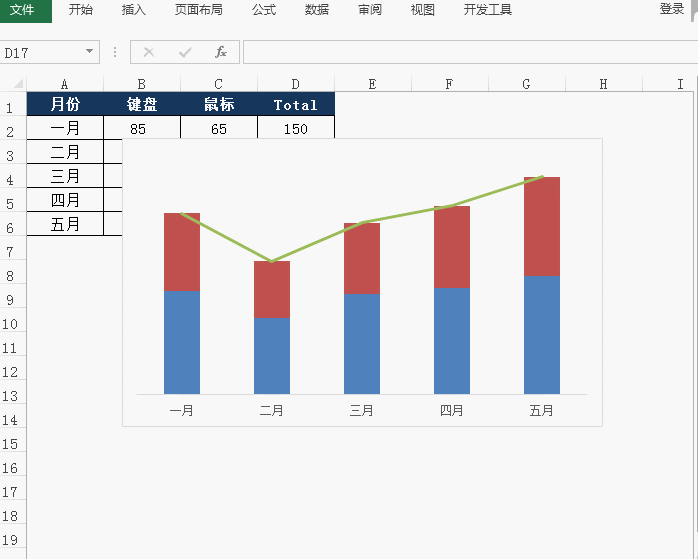Switch to the 插入 ribbon tab

(x=134, y=10)
